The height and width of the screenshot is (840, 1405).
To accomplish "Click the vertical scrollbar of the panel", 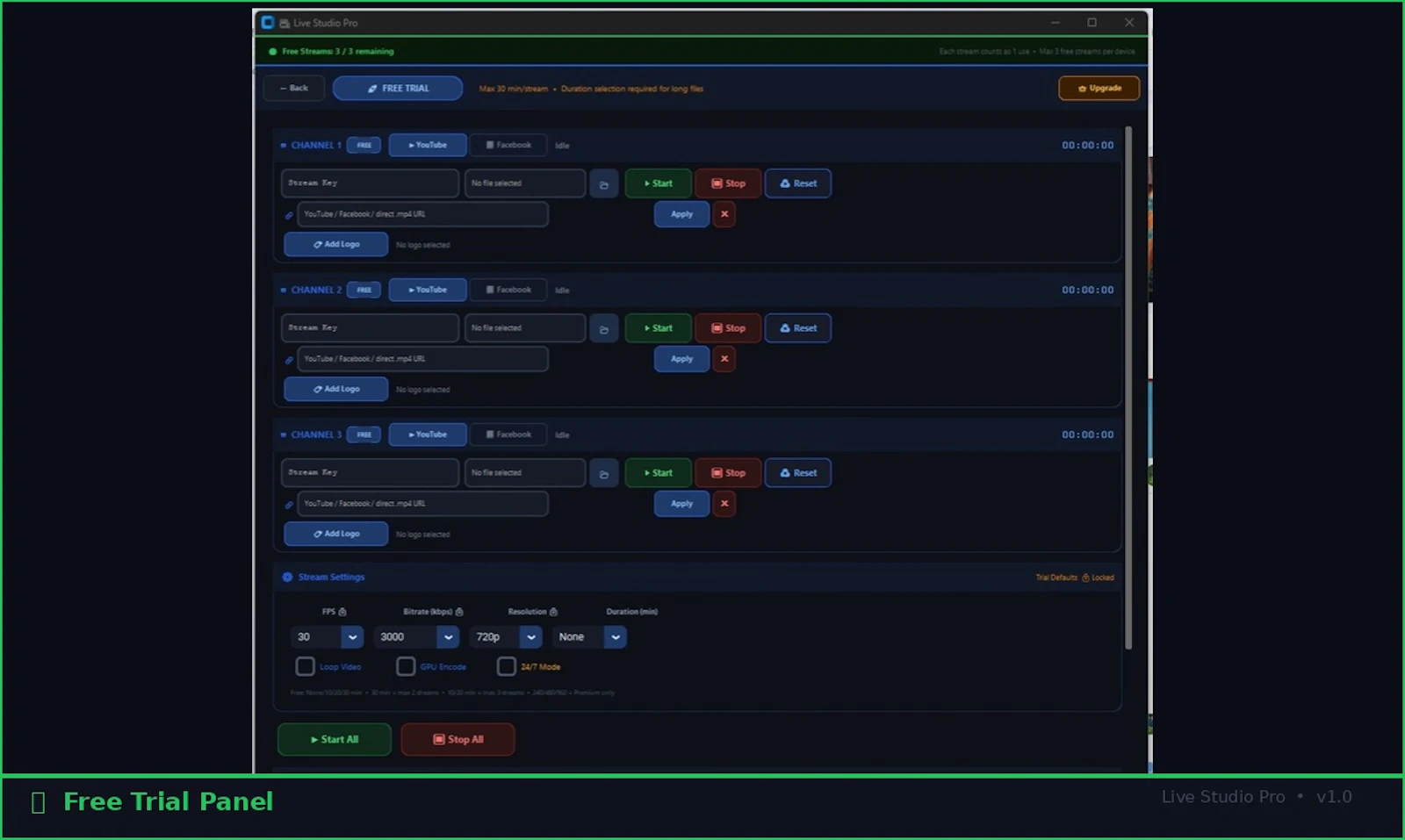I will click(x=1128, y=388).
